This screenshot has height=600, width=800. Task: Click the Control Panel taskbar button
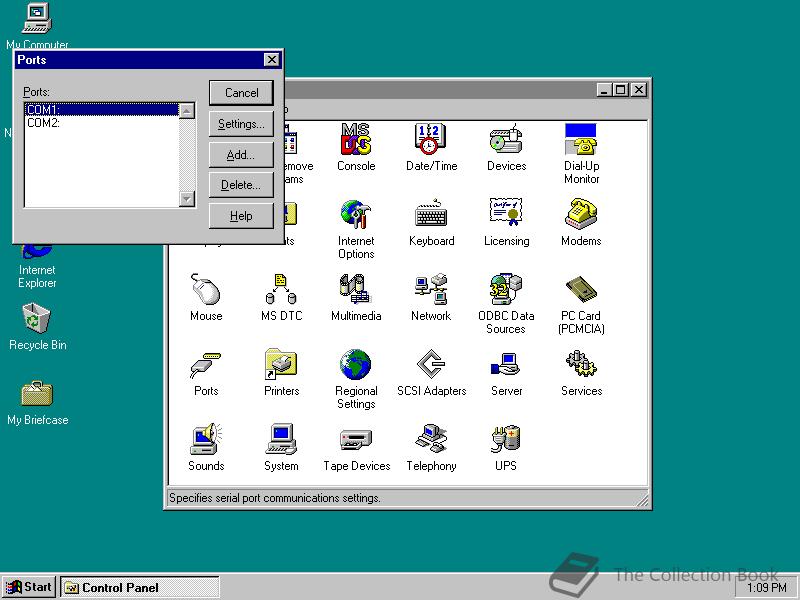tap(140, 587)
